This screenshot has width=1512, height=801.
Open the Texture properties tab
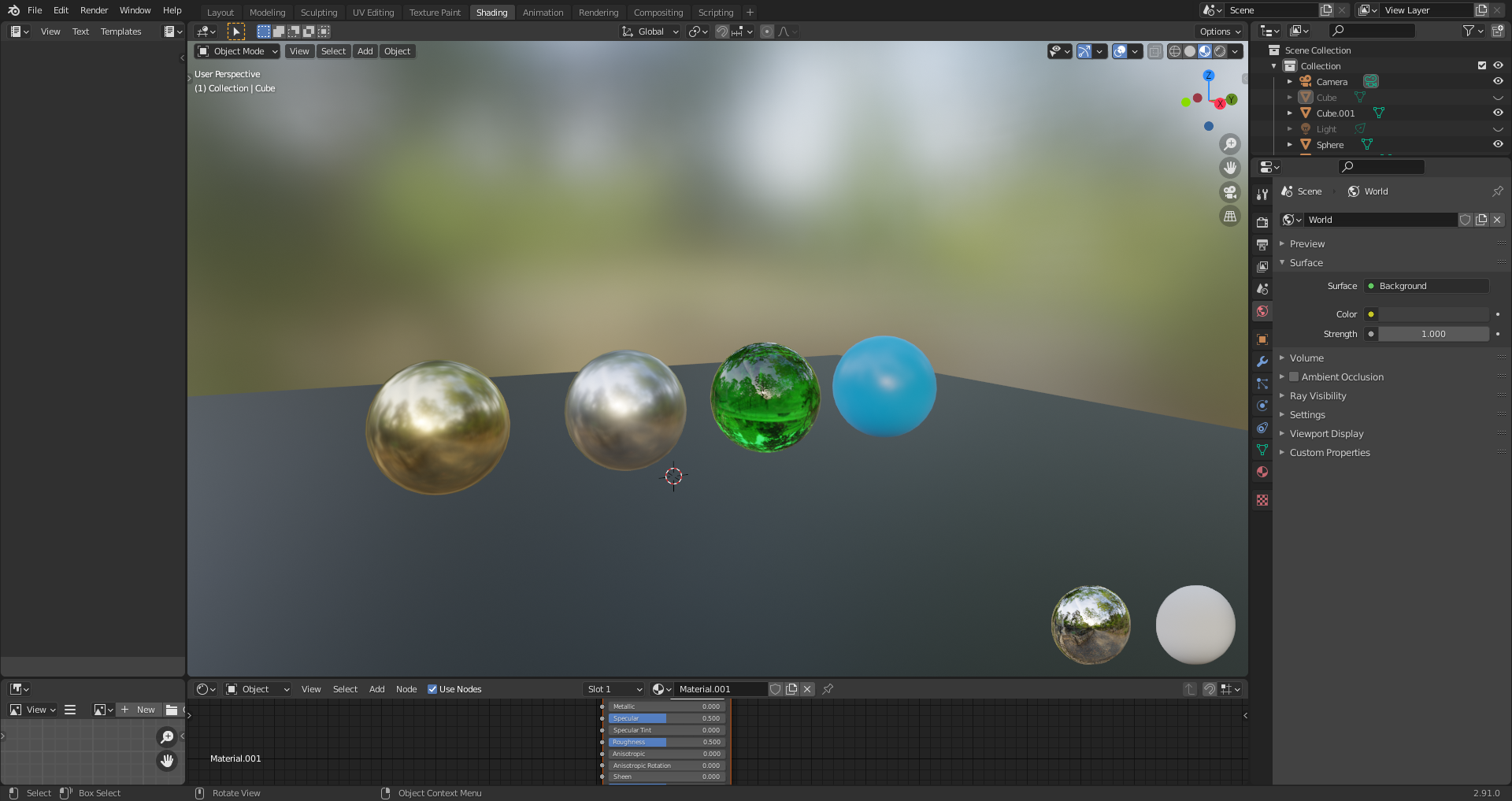[1262, 500]
